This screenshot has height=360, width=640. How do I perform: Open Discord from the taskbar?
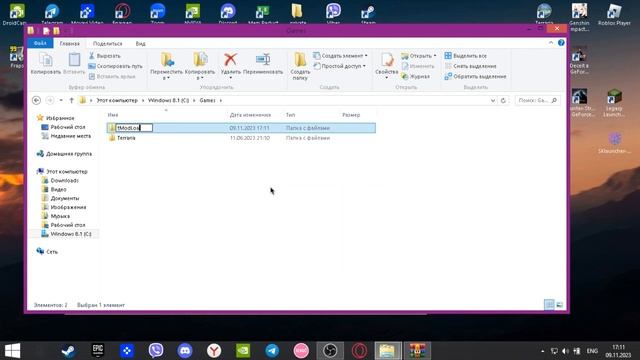185,351
